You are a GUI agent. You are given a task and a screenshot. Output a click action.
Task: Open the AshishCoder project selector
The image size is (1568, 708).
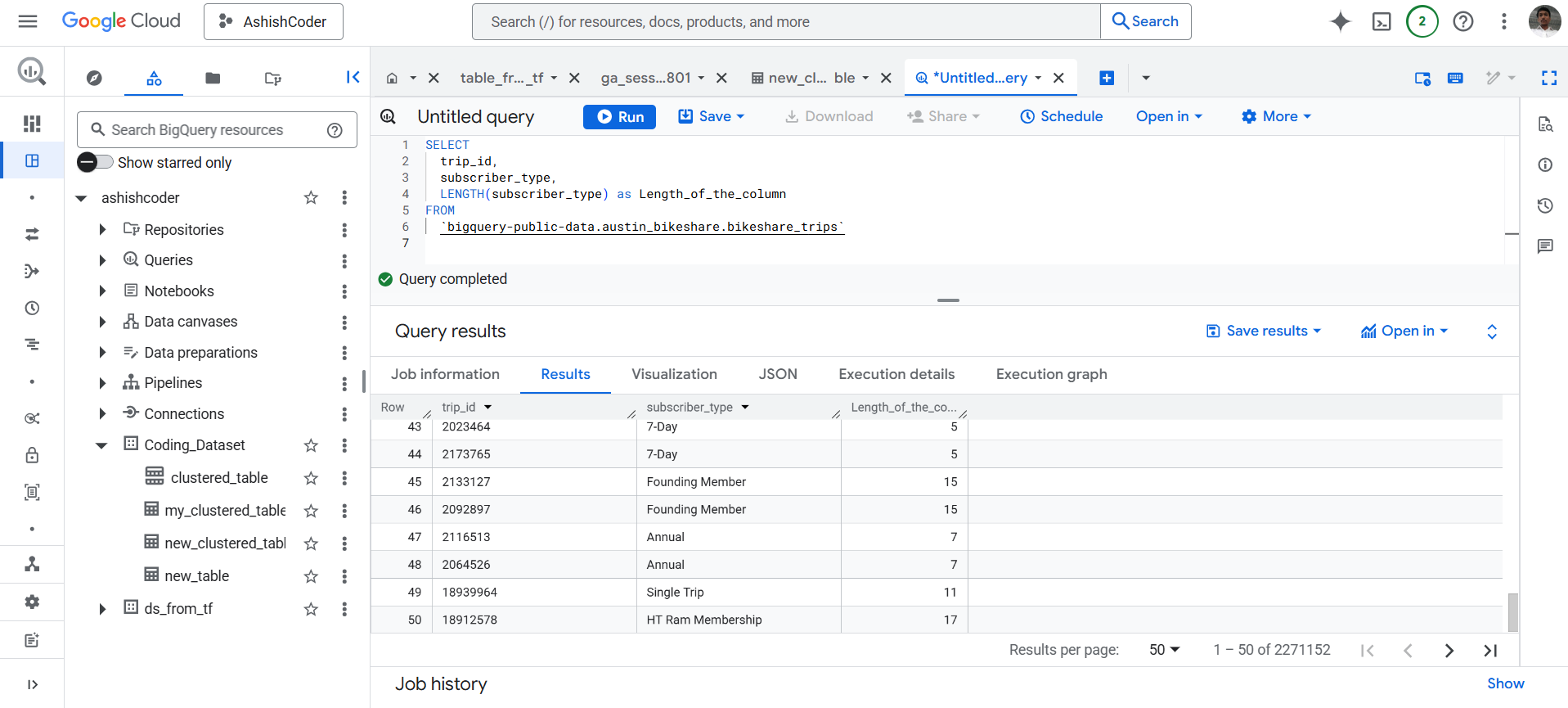pyautogui.click(x=273, y=21)
